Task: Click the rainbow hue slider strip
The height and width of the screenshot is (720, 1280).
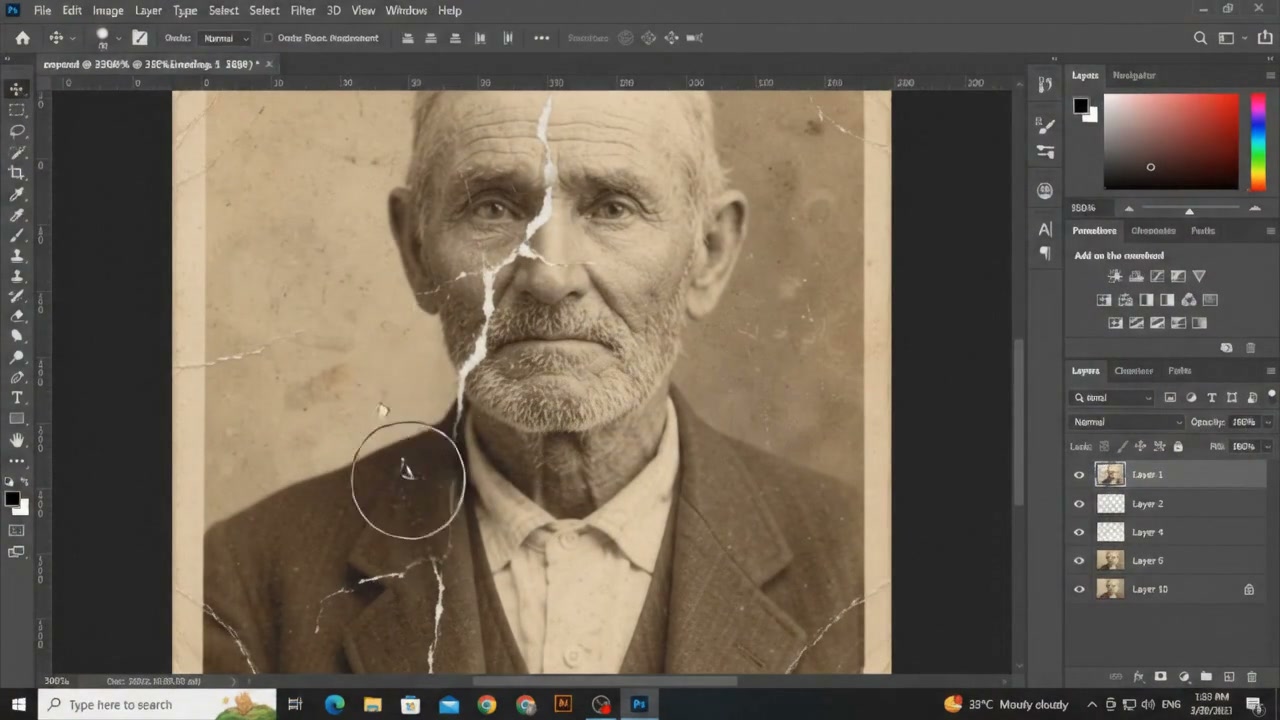Action: tap(1258, 141)
